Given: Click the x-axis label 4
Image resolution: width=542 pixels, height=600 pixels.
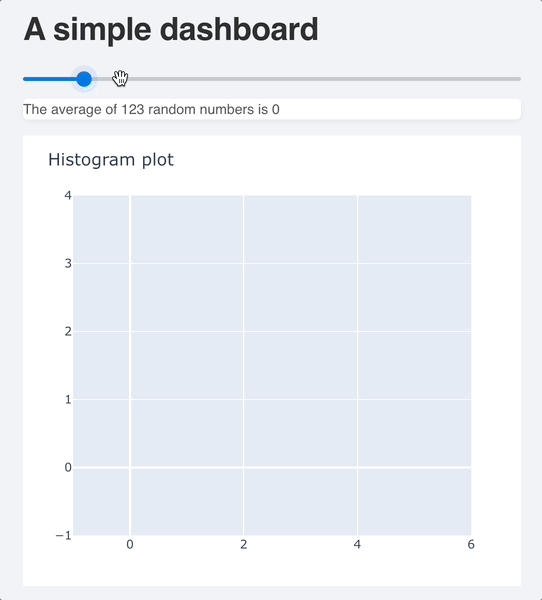Looking at the screenshot, I should coord(357,545).
